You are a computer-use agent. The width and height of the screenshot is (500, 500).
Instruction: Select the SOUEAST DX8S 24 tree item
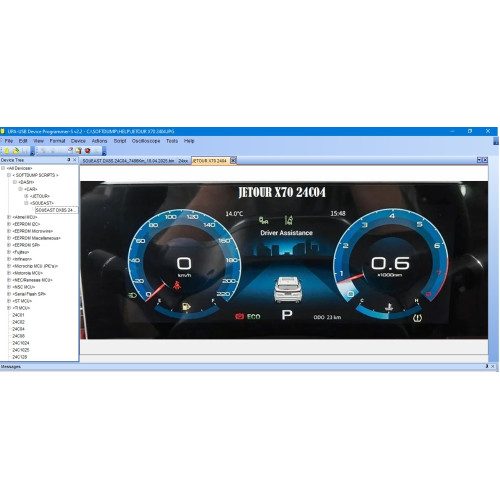click(x=56, y=210)
